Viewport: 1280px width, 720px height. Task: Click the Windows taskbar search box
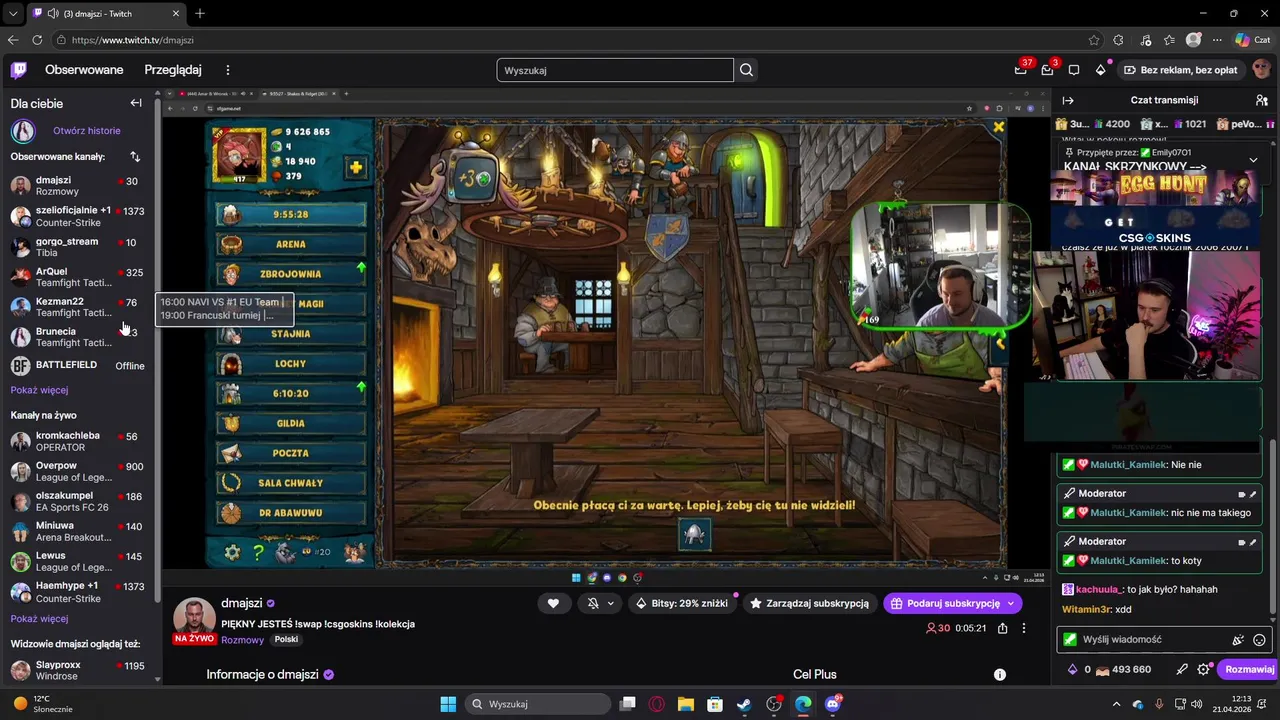pyautogui.click(x=539, y=704)
